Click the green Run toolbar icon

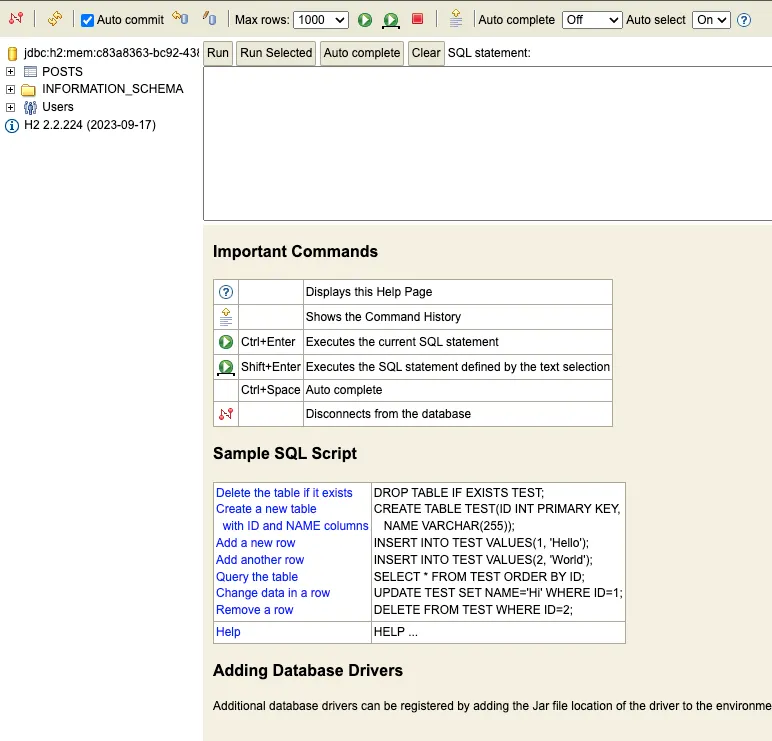coord(365,20)
